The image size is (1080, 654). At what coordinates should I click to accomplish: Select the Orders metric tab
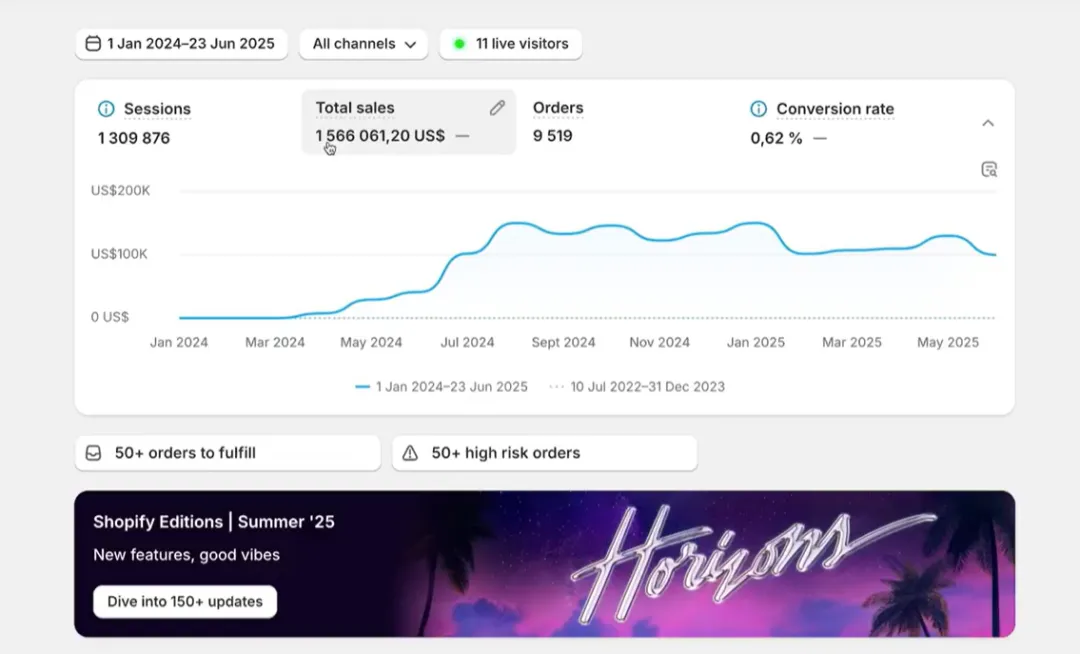558,108
